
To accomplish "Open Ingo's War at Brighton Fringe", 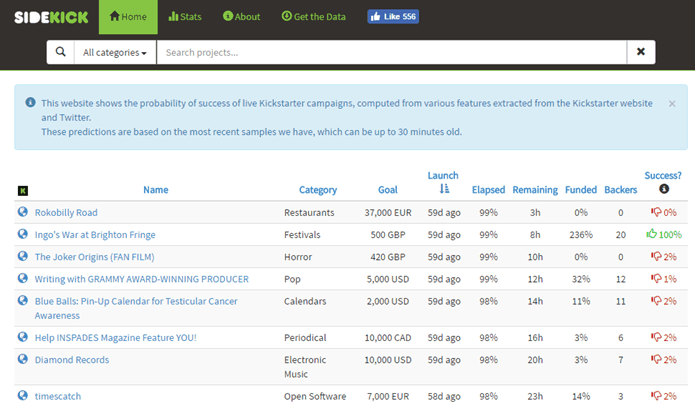I will 95,235.
